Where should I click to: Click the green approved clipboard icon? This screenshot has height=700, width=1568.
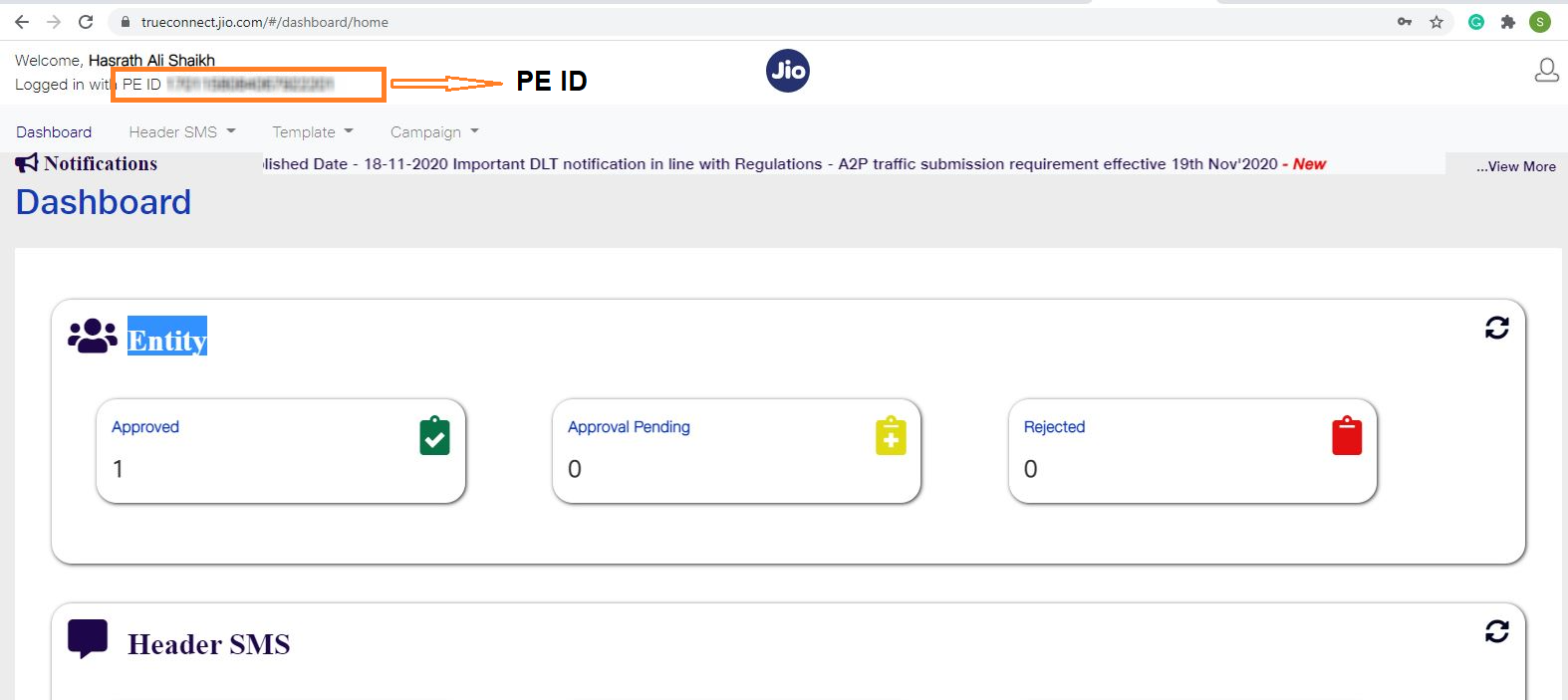click(434, 436)
